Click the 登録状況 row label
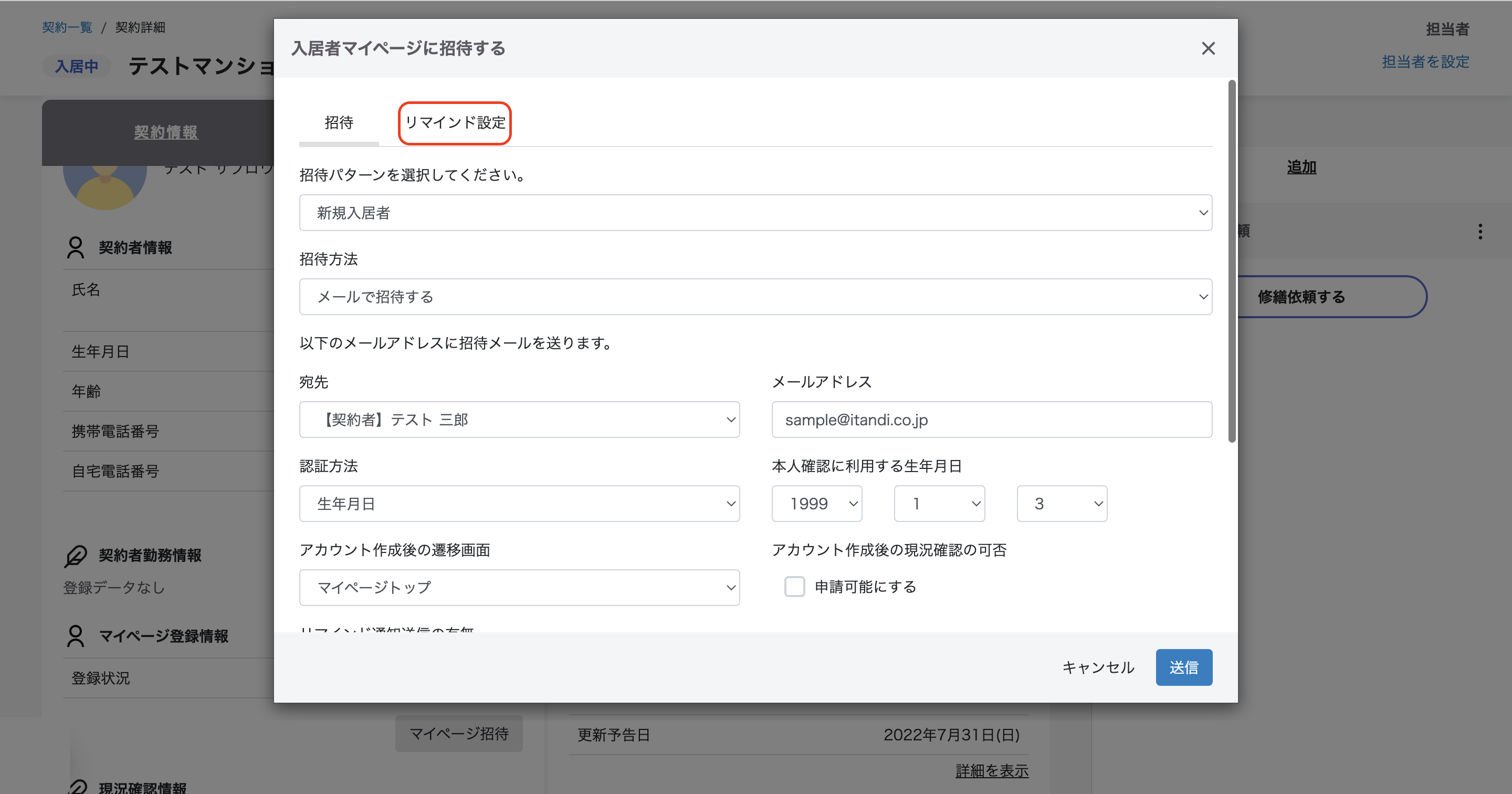This screenshot has height=794, width=1512. pyautogui.click(x=100, y=678)
